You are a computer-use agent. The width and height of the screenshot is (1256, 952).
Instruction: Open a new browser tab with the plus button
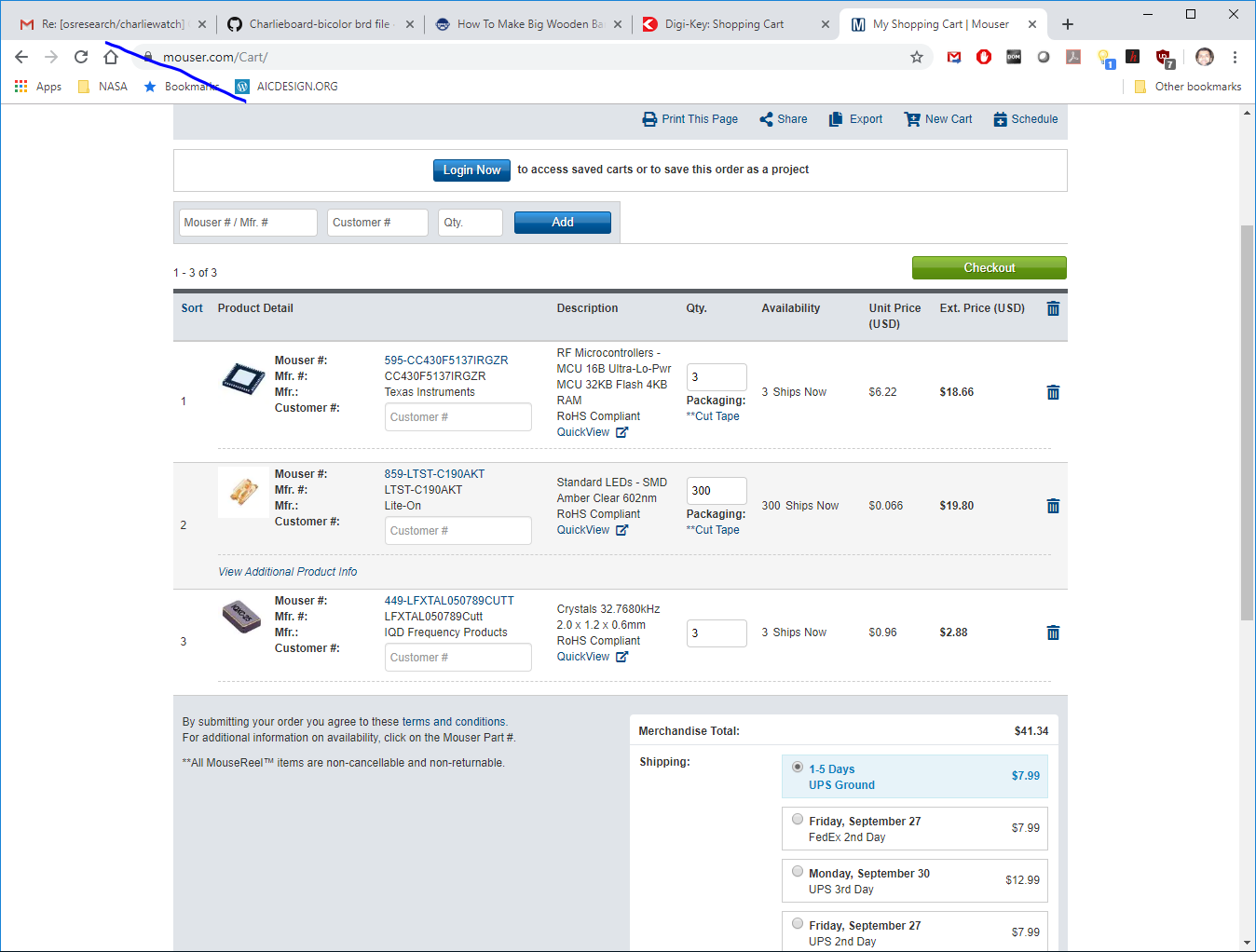(x=1068, y=24)
